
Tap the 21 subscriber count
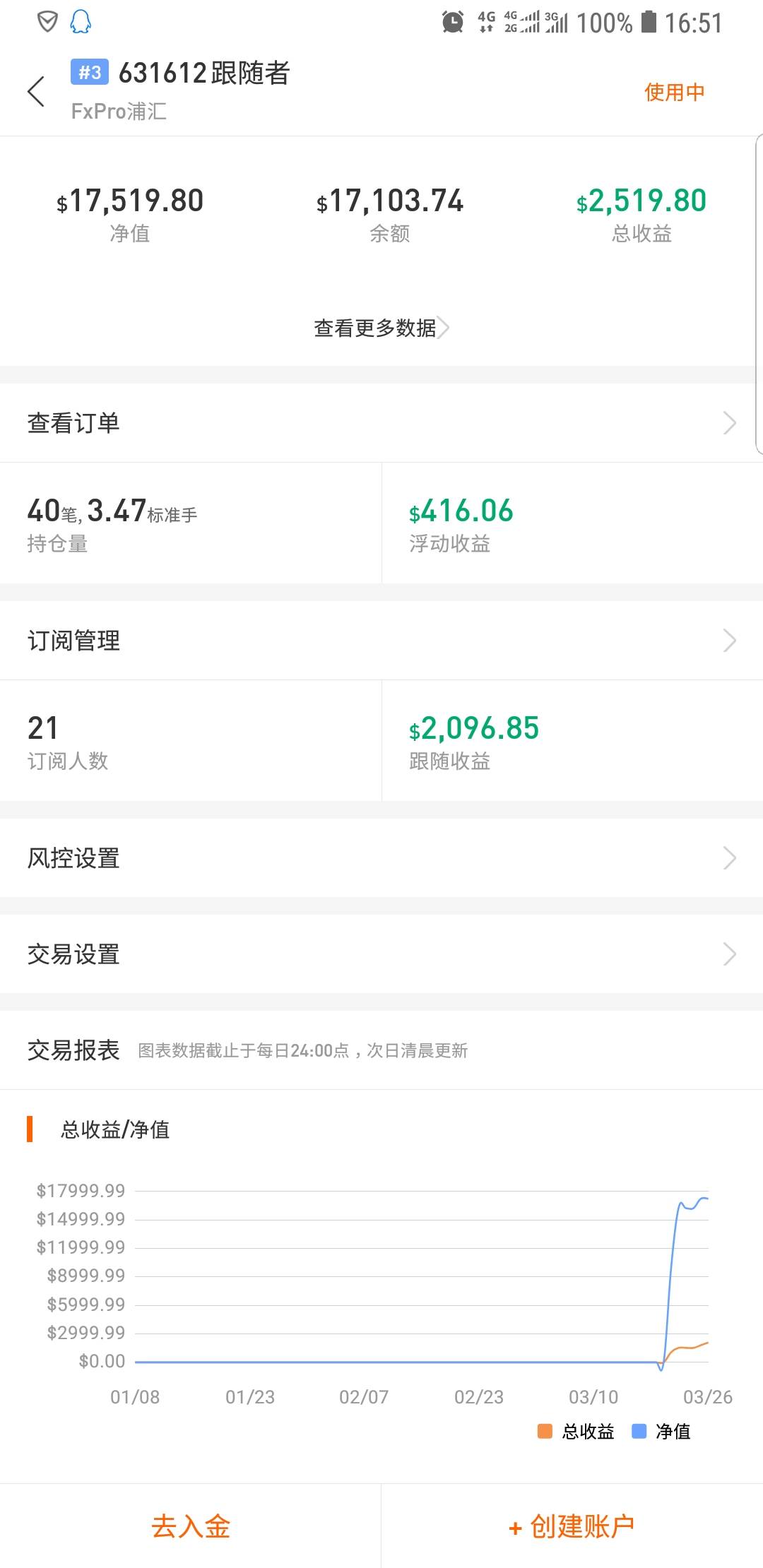42,728
